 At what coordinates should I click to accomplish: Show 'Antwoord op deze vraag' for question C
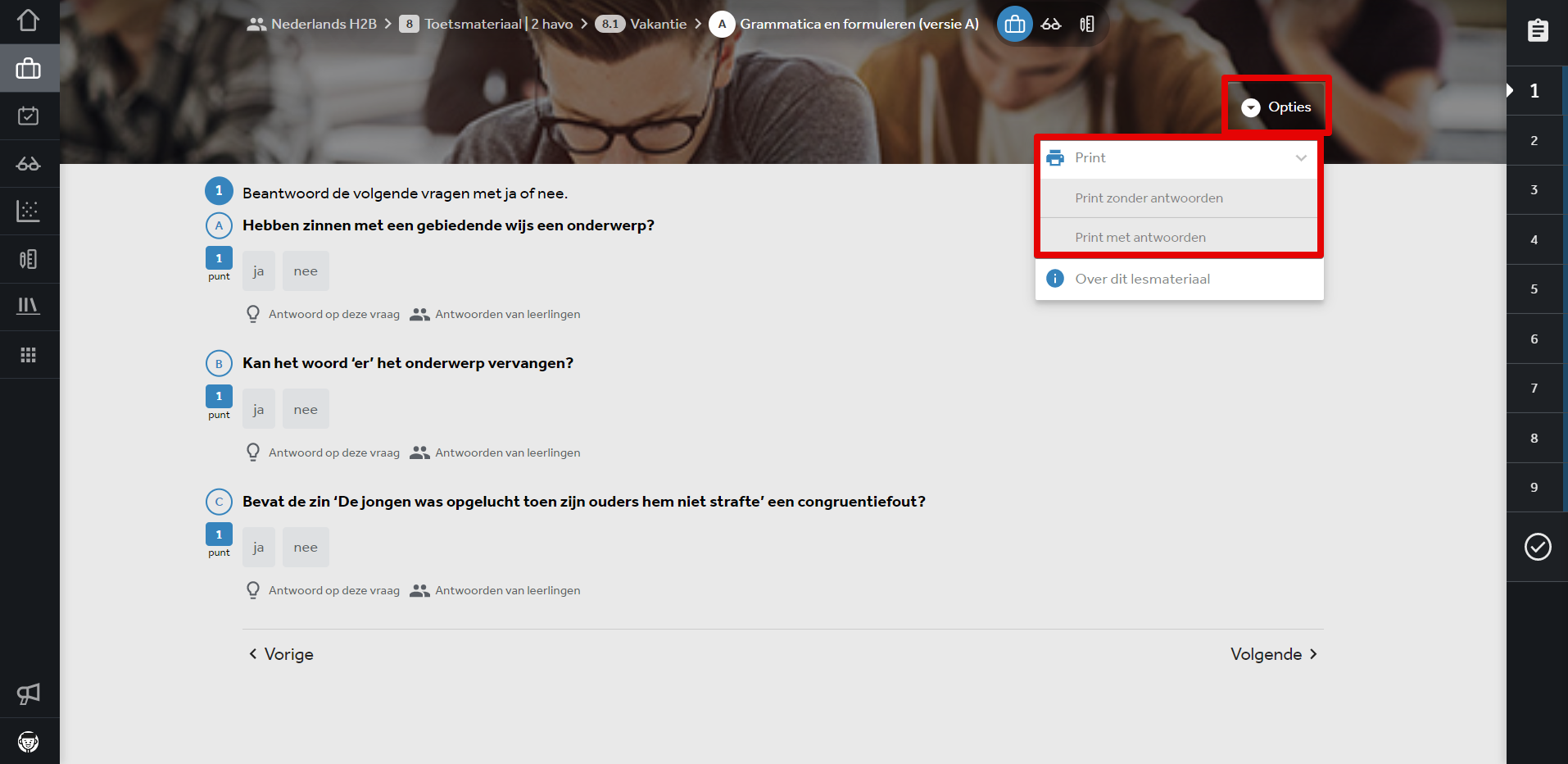tap(334, 590)
